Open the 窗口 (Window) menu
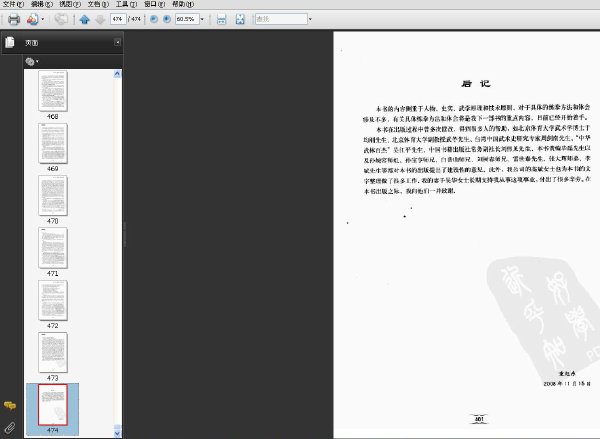 click(x=155, y=4)
